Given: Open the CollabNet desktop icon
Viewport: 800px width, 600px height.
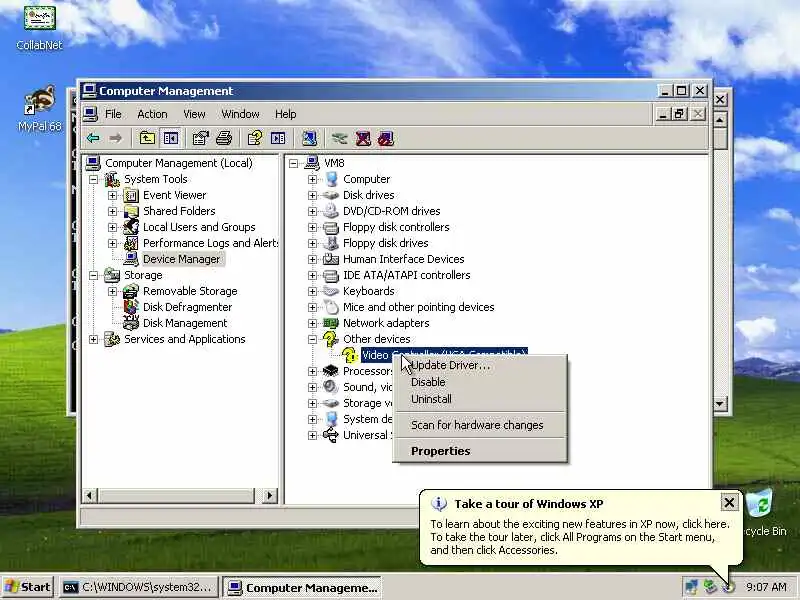Looking at the screenshot, I should 39,28.
